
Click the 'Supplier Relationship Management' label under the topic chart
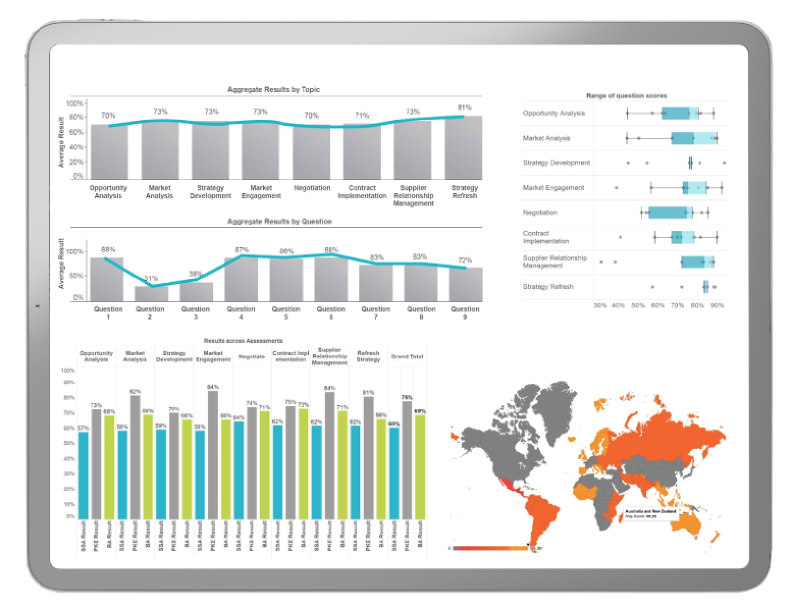(x=413, y=195)
